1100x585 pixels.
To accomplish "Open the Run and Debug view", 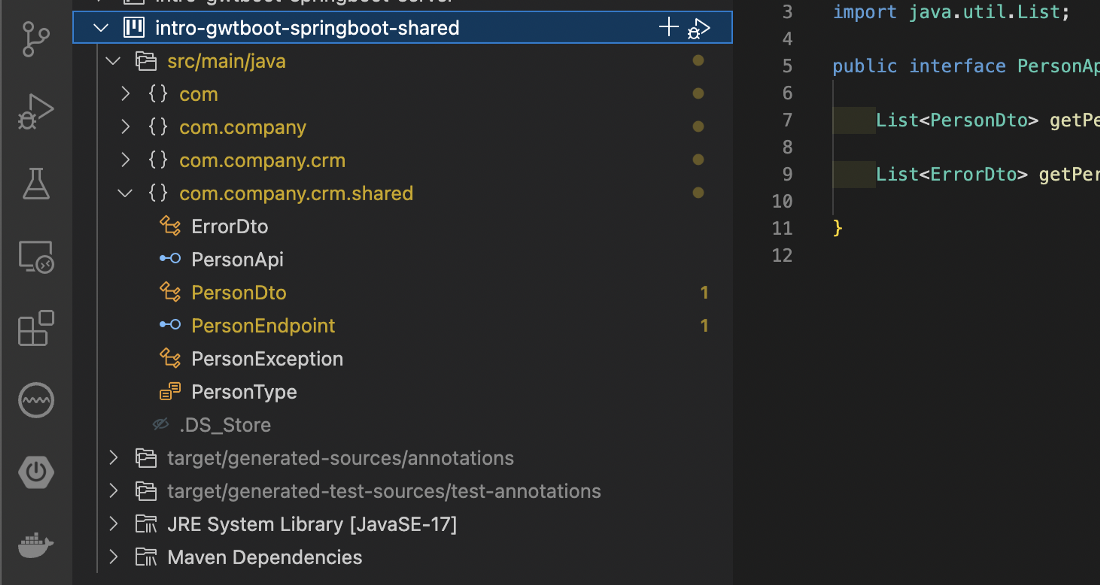I will 35,112.
